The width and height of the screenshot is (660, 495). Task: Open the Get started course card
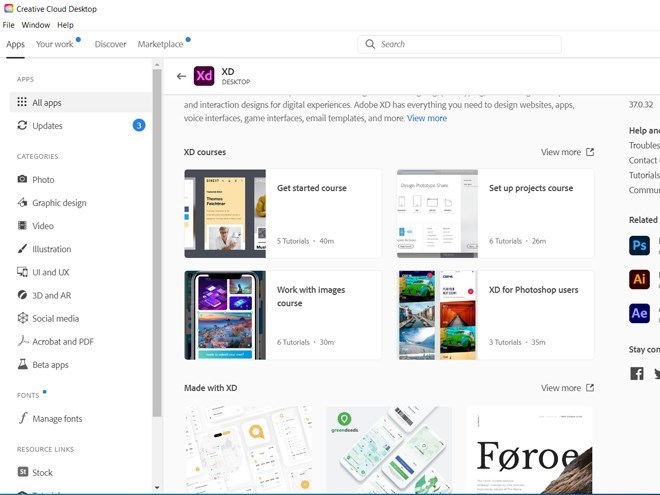pyautogui.click(x=283, y=214)
